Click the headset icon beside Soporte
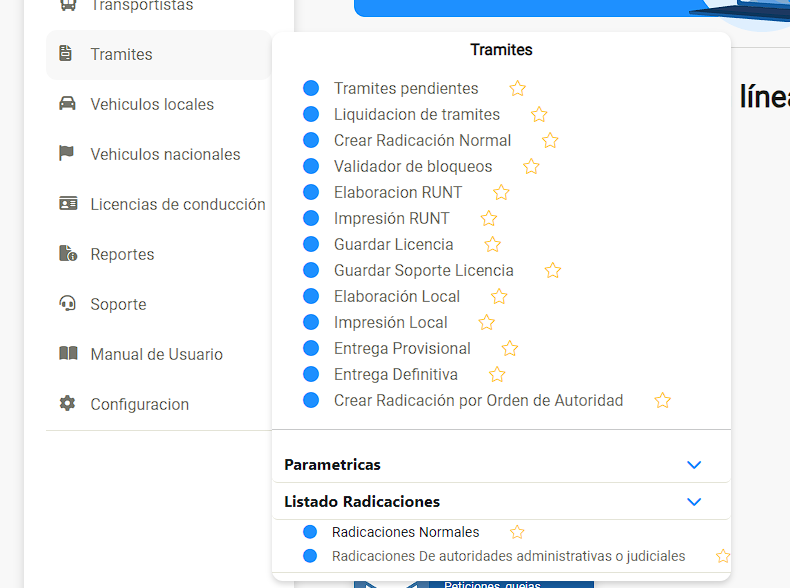The width and height of the screenshot is (790, 588). pos(68,303)
